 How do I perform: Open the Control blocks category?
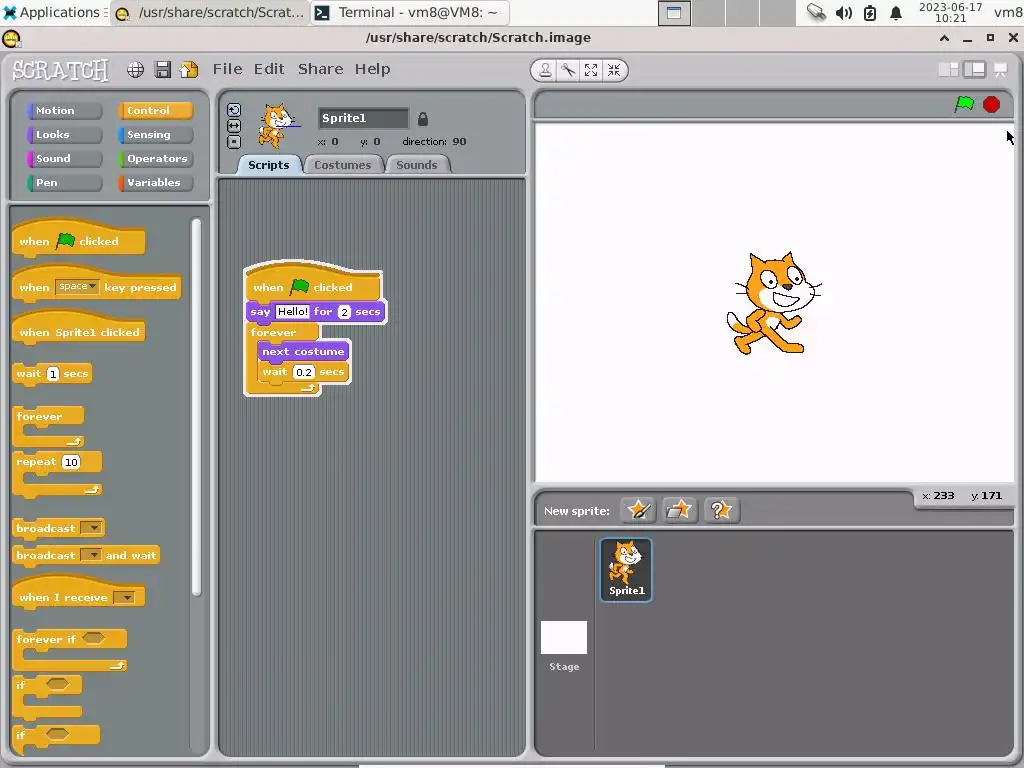(155, 111)
